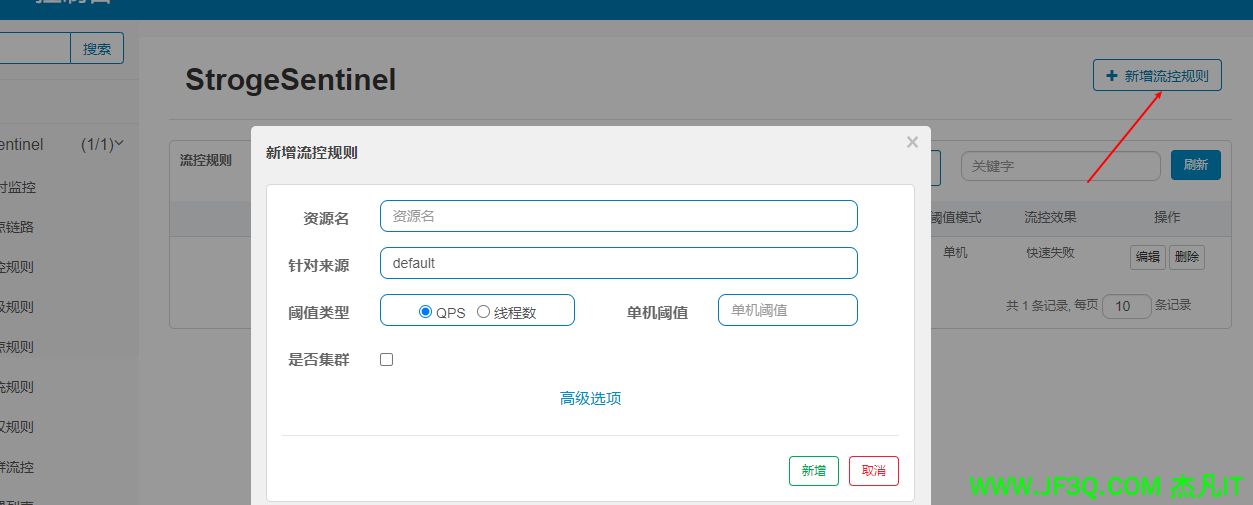Close the 新增流控规则 dialog with the × icon
The height and width of the screenshot is (505, 1253).
click(912, 143)
